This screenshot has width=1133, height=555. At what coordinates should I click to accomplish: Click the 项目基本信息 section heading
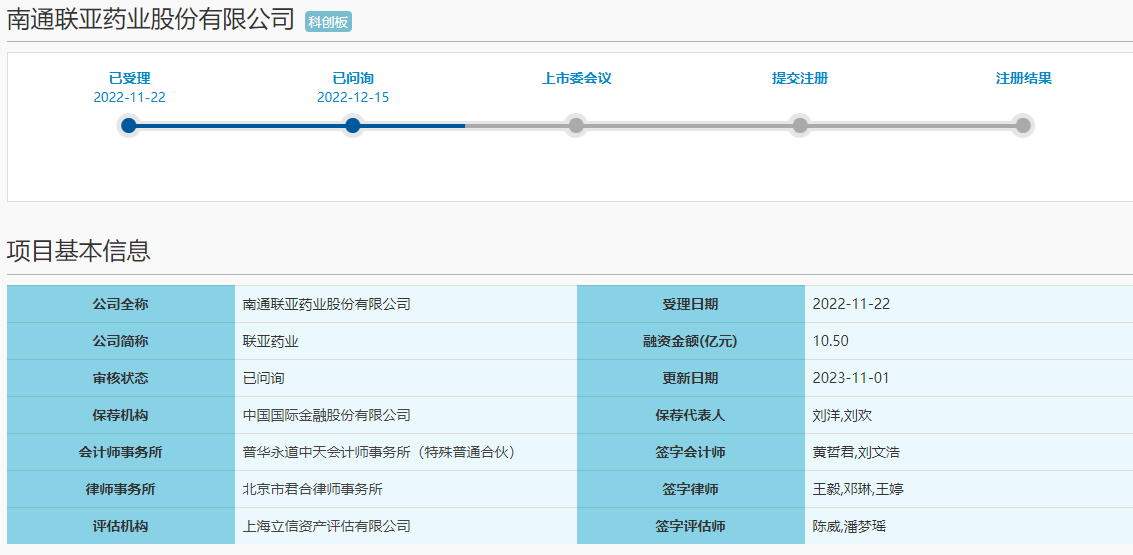pos(79,251)
